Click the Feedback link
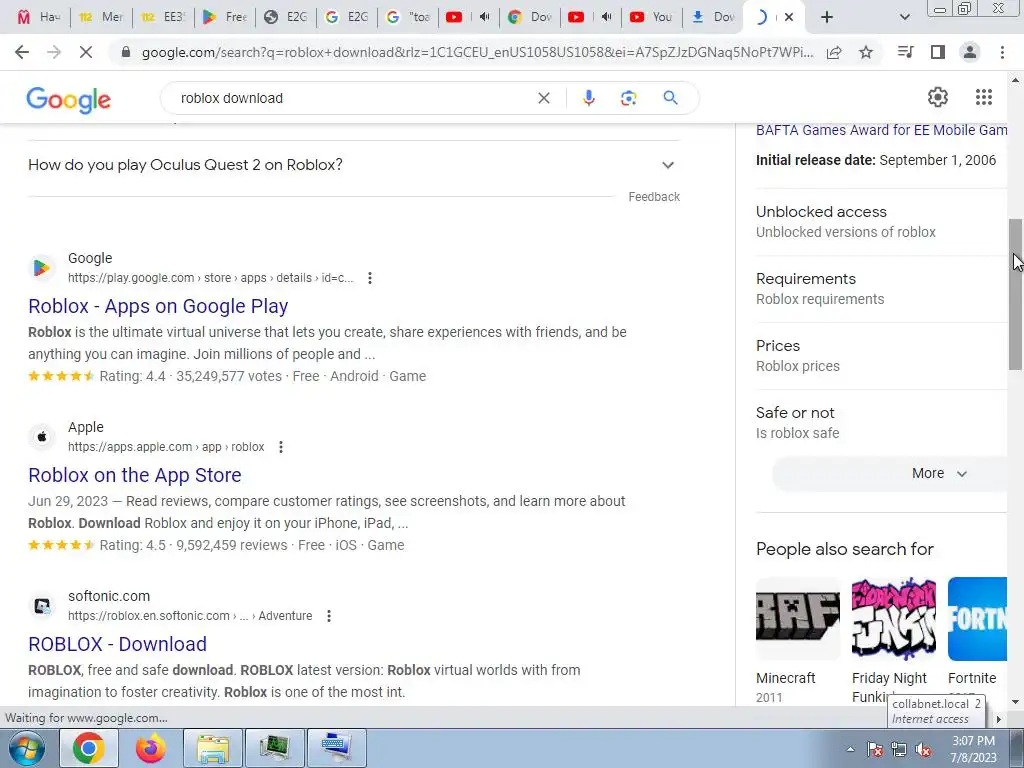Image resolution: width=1024 pixels, height=768 pixels. [x=654, y=197]
